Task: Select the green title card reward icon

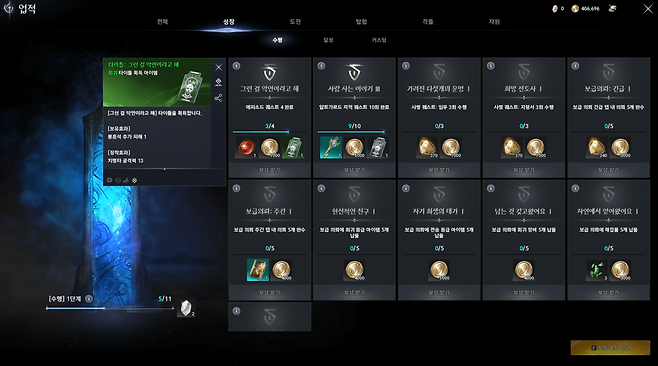Action: [293, 148]
